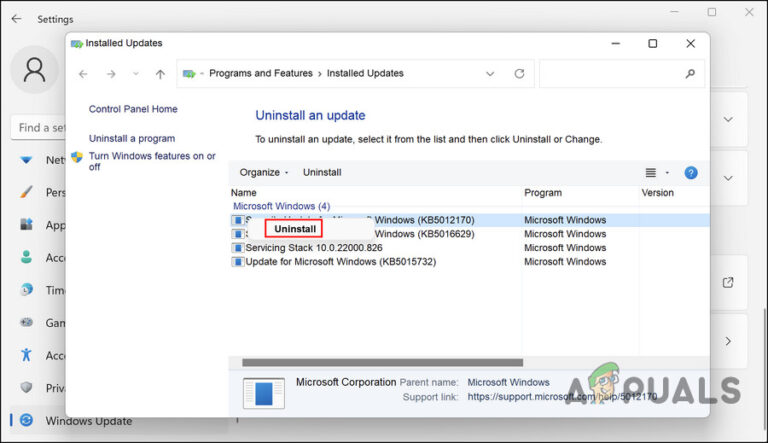Viewport: 768px width, 443px height.
Task: Click the Settings user profile avatar
Action: (34, 70)
